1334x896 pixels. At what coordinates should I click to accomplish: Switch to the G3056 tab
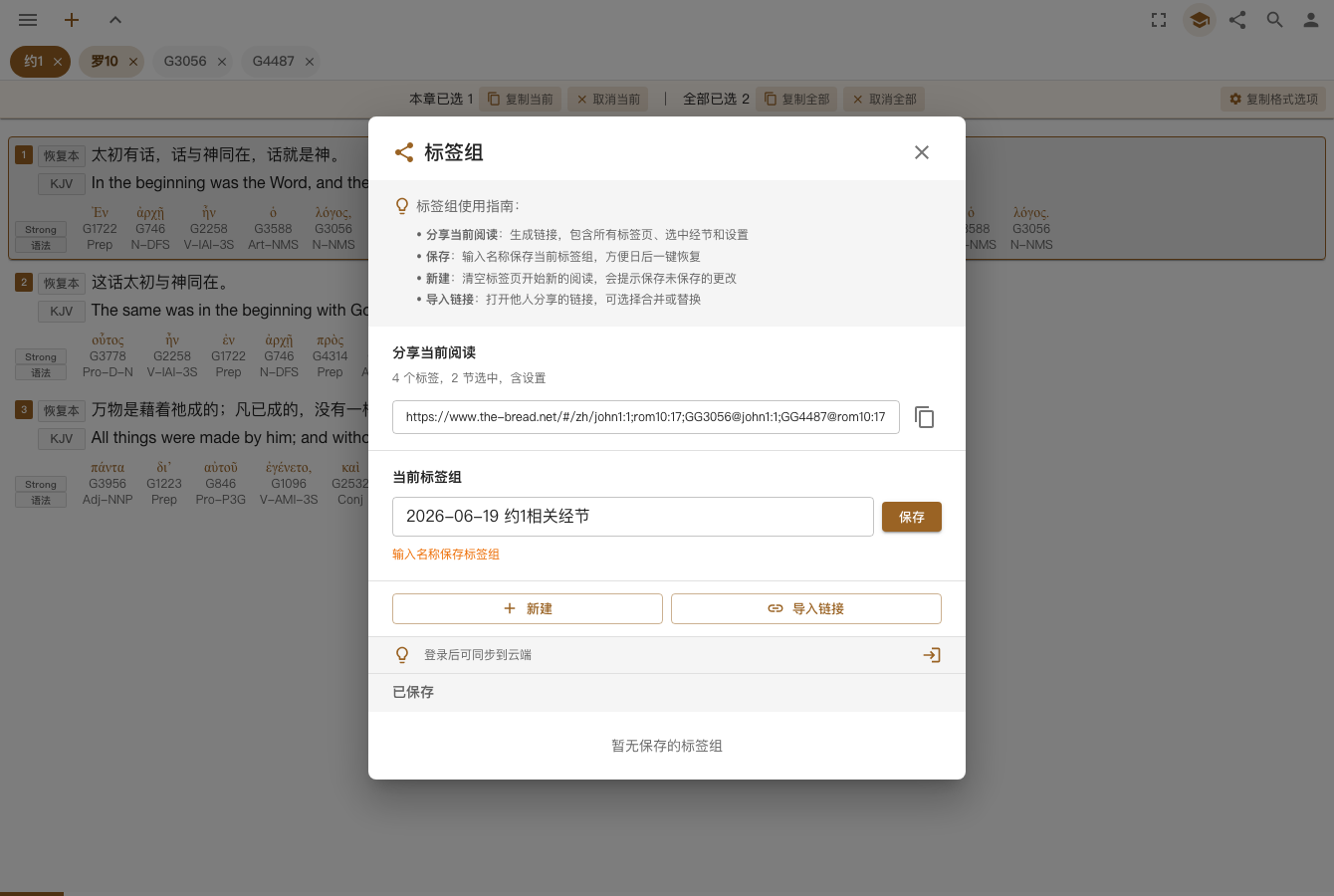[185, 62]
